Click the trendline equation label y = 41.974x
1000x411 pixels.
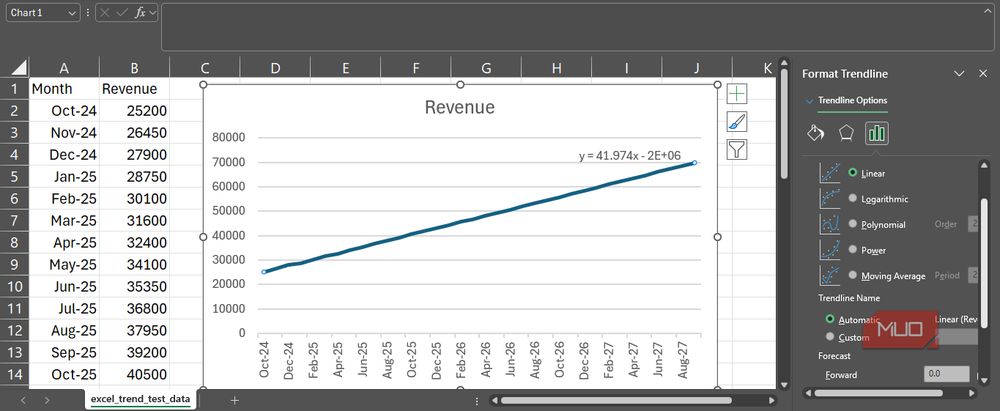click(629, 156)
